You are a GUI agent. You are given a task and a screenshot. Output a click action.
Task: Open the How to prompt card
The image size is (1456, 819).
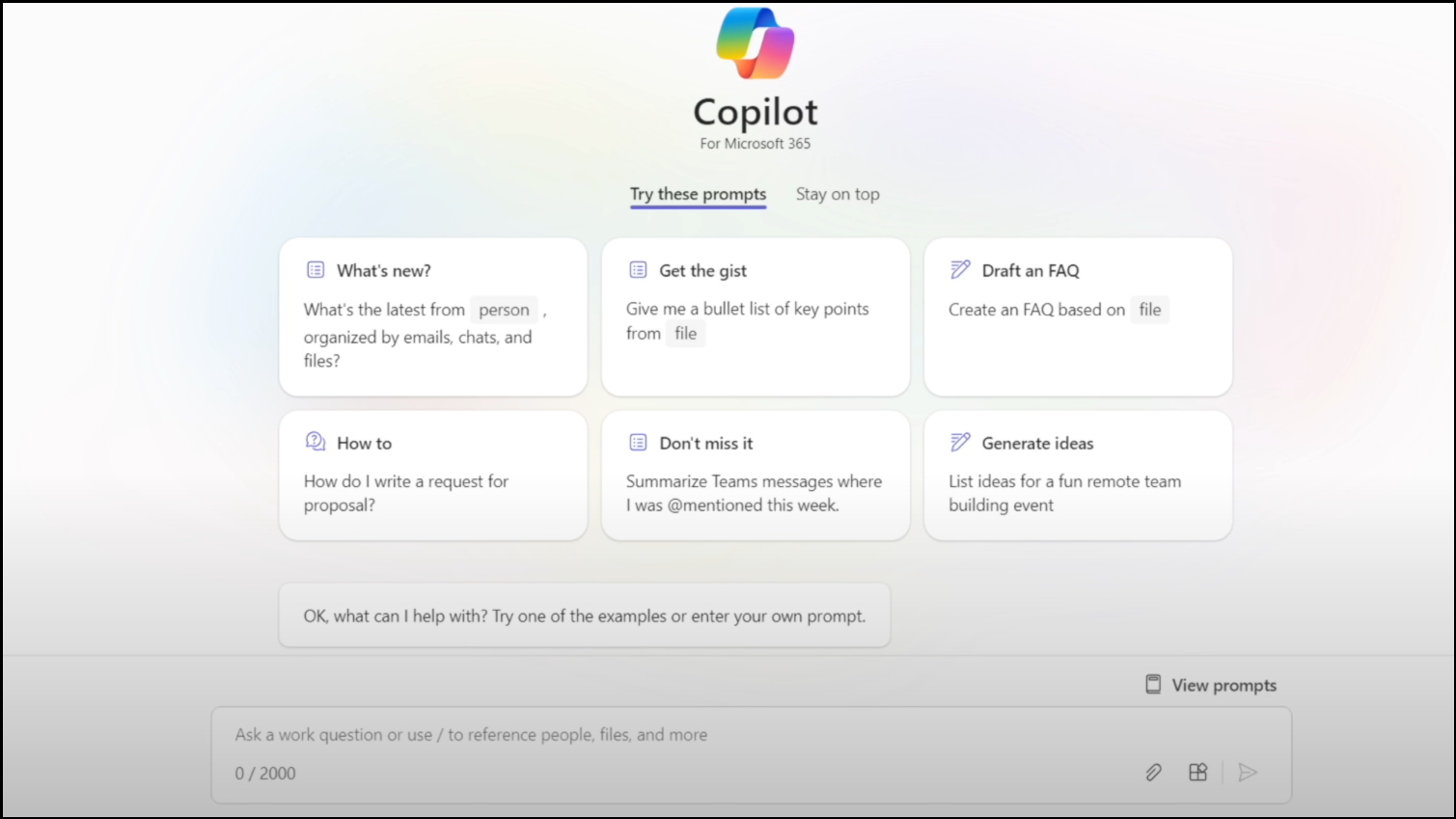(432, 475)
